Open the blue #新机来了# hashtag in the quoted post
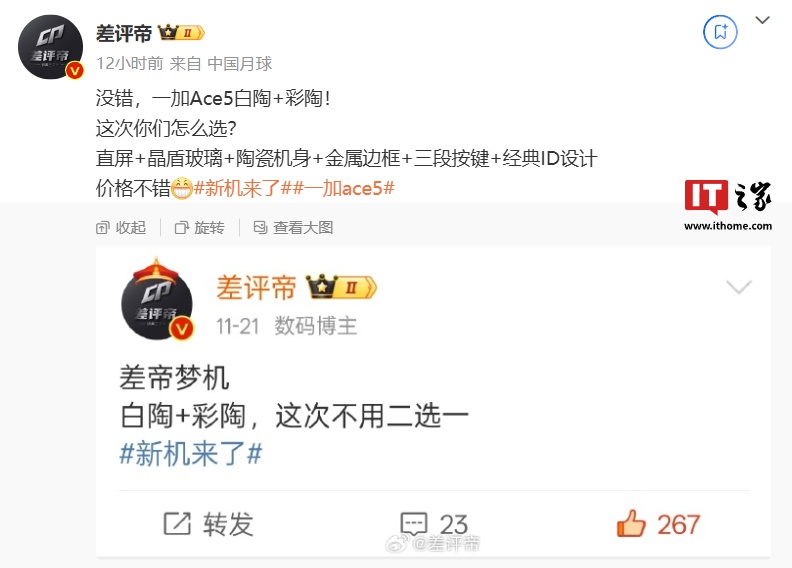This screenshot has width=792, height=568. click(190, 453)
